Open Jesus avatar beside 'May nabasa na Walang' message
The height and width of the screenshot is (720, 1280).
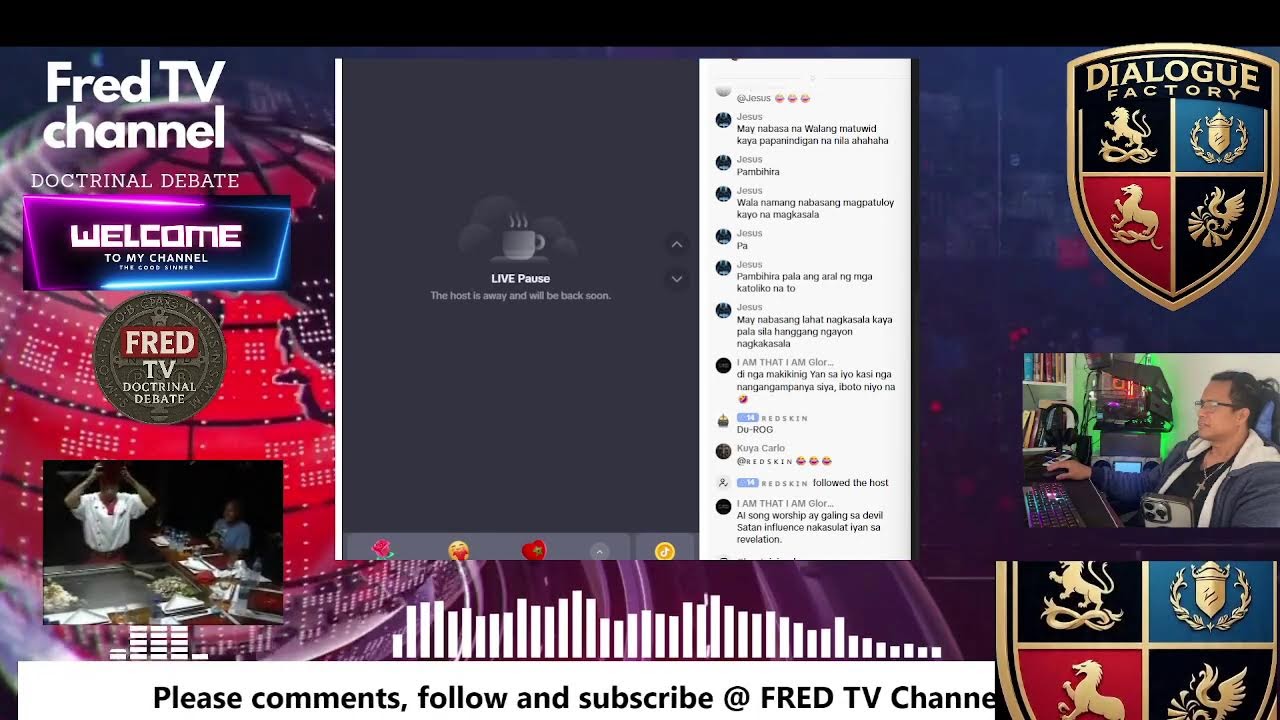point(723,120)
